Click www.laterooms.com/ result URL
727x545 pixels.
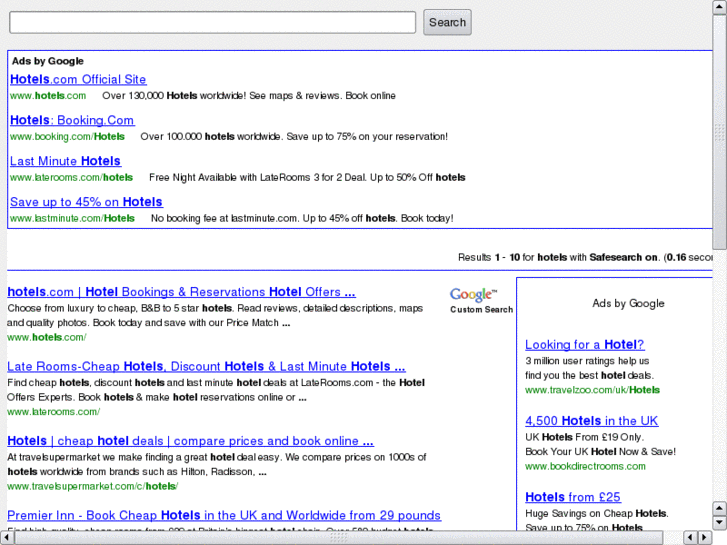click(54, 411)
